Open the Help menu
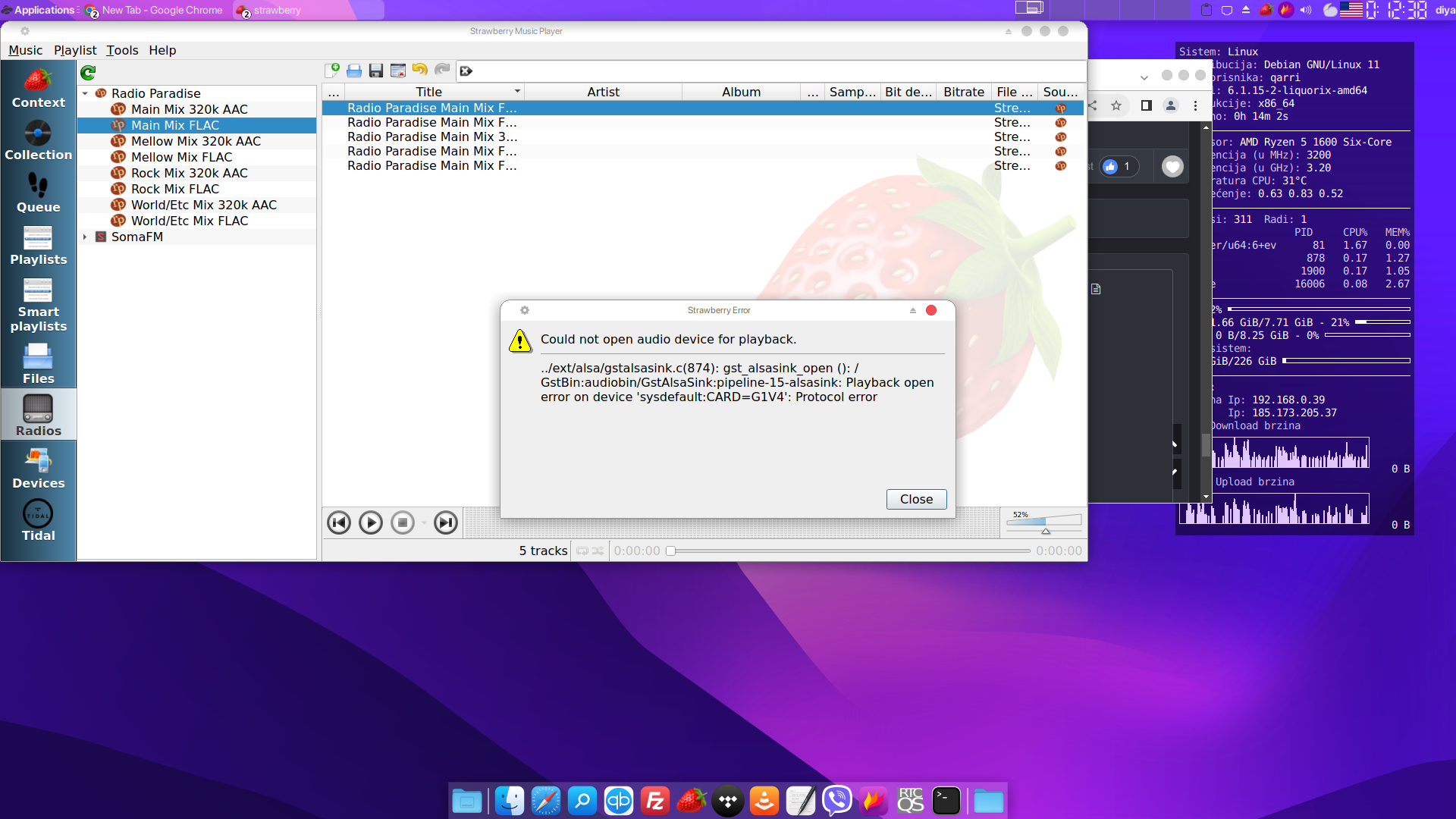 pos(162,50)
